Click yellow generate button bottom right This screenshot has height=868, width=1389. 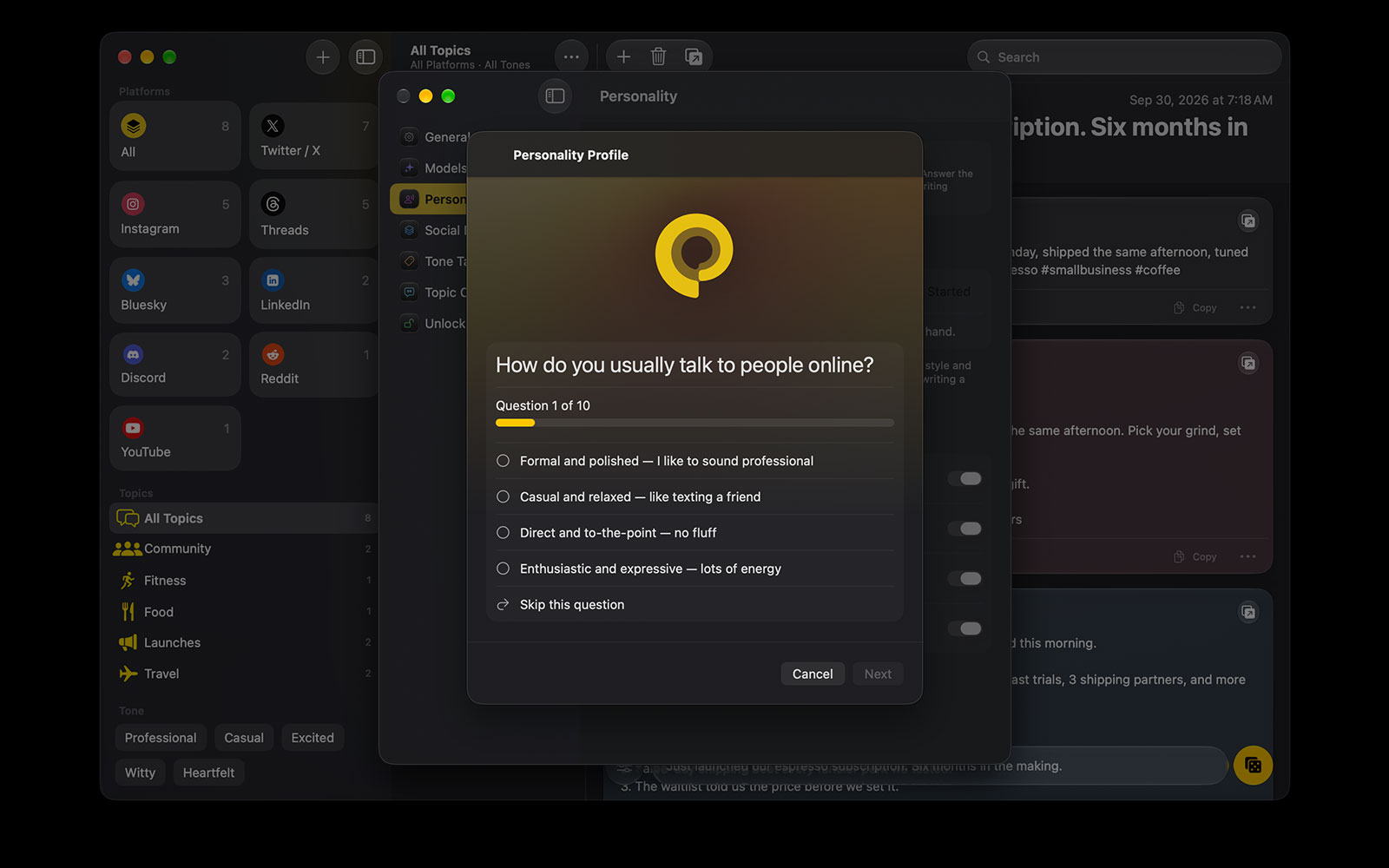(x=1253, y=766)
